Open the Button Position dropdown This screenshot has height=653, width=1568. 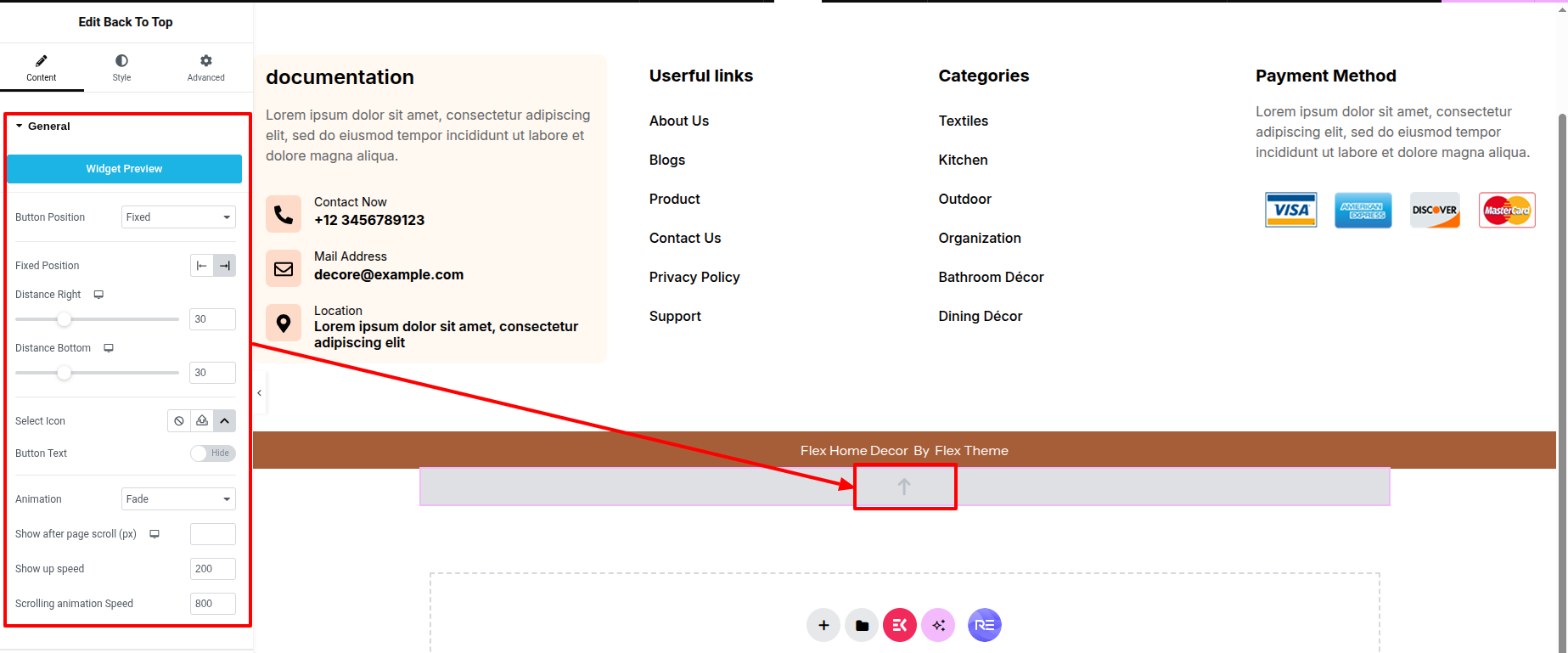[178, 217]
